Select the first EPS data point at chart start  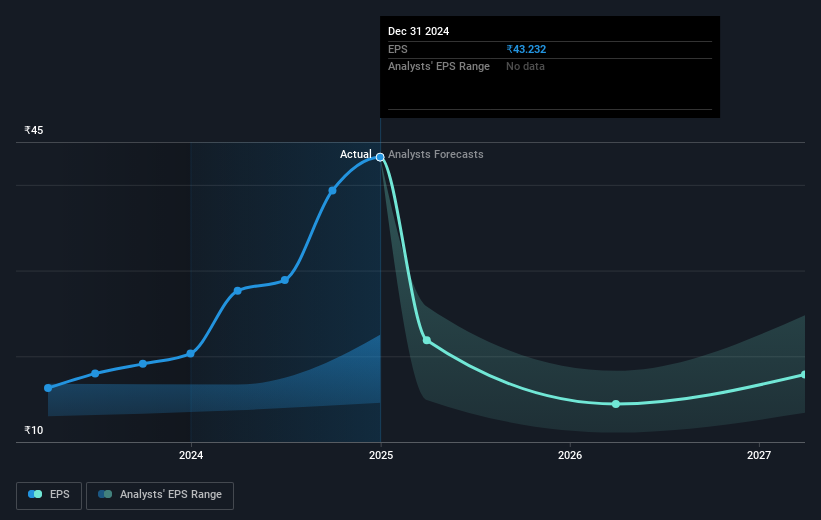tap(48, 388)
